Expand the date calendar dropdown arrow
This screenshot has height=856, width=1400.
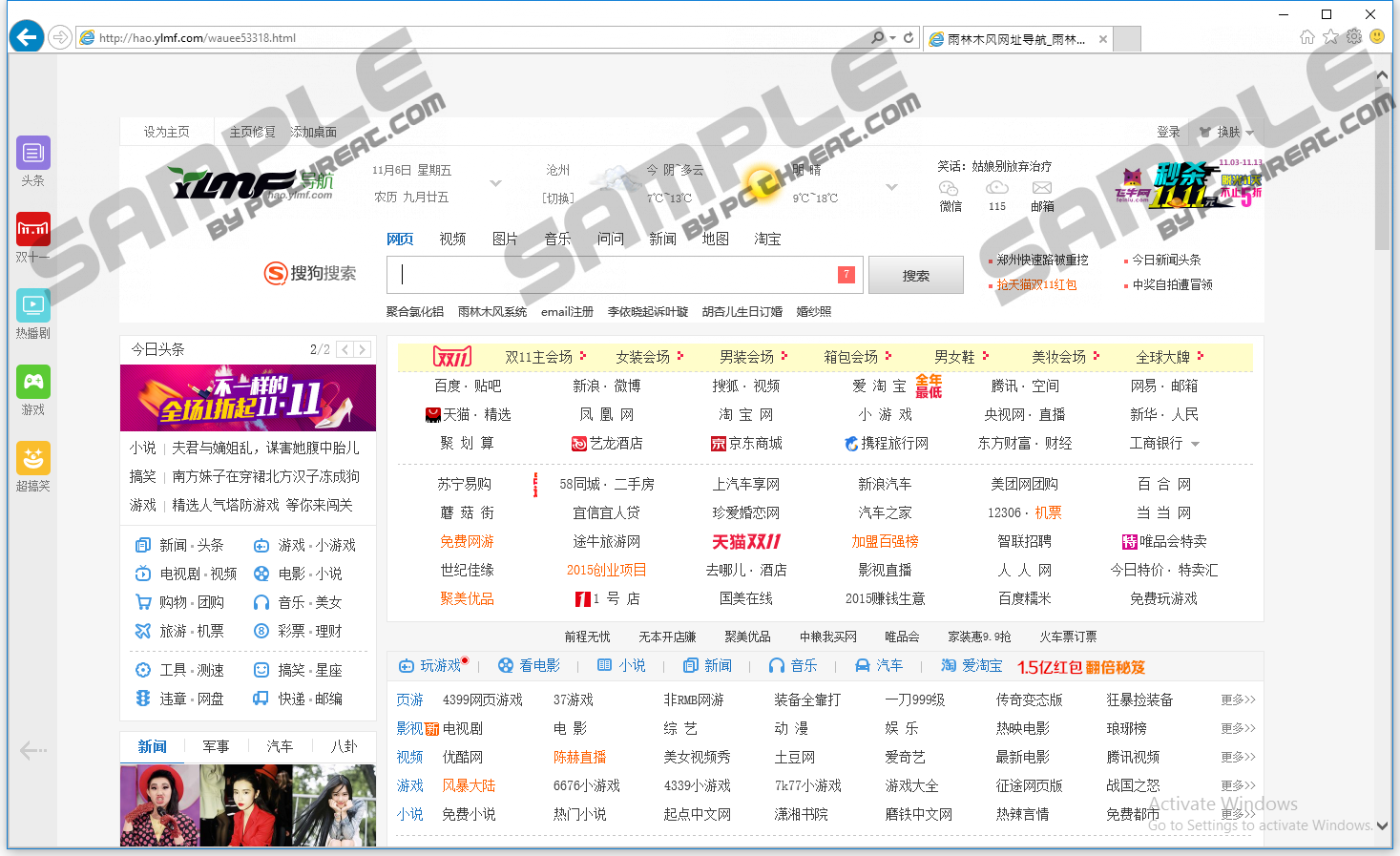click(495, 183)
